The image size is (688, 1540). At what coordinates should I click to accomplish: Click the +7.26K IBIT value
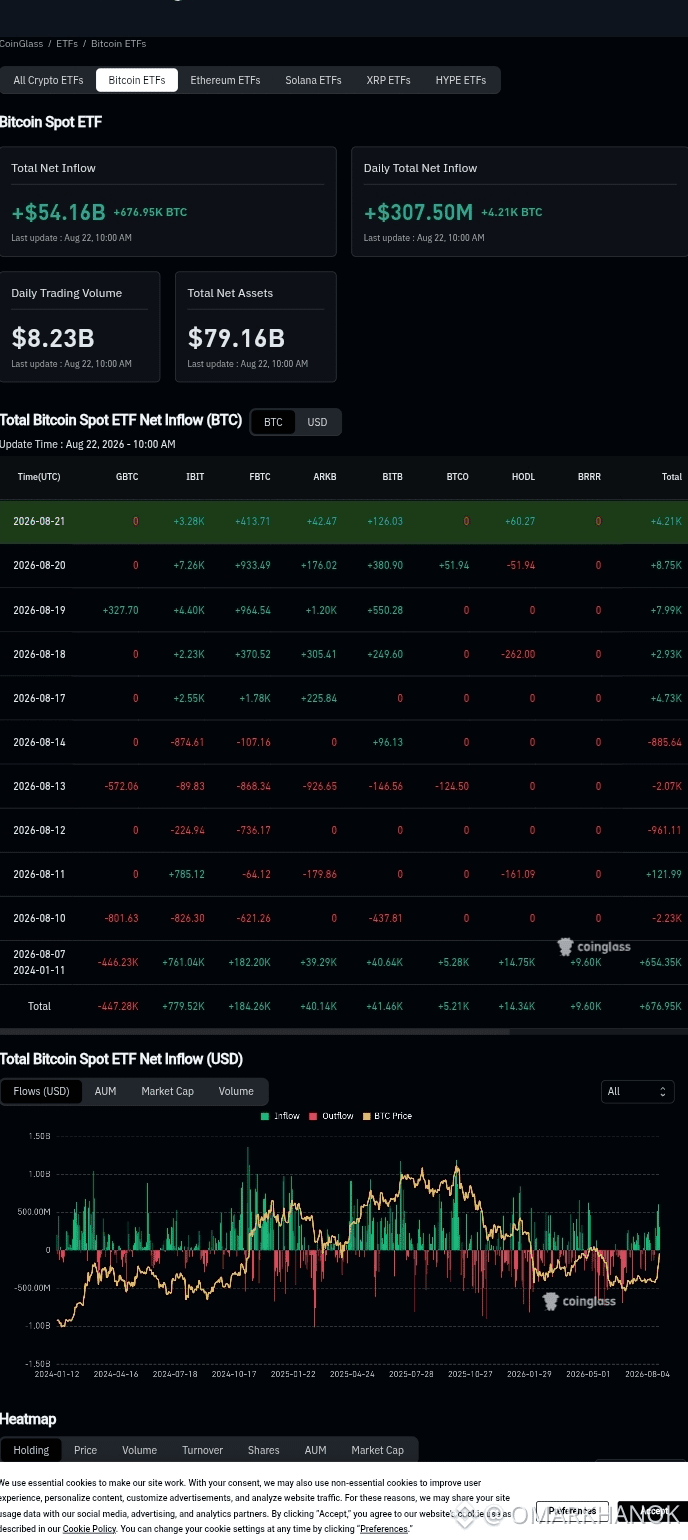(x=188, y=565)
